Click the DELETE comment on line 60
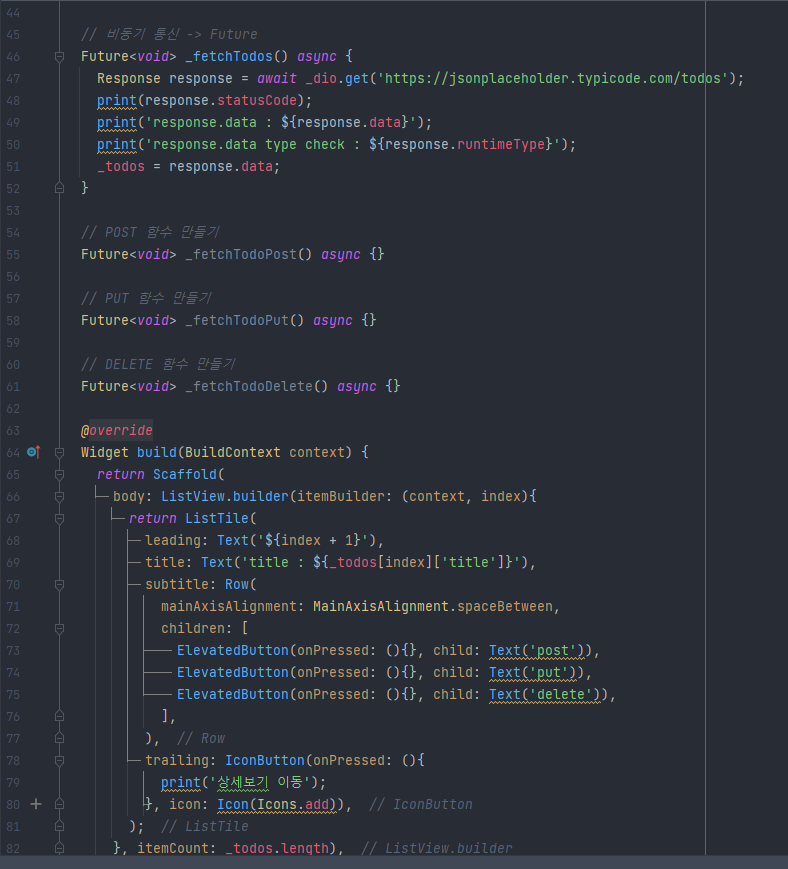This screenshot has height=869, width=788. pos(158,364)
